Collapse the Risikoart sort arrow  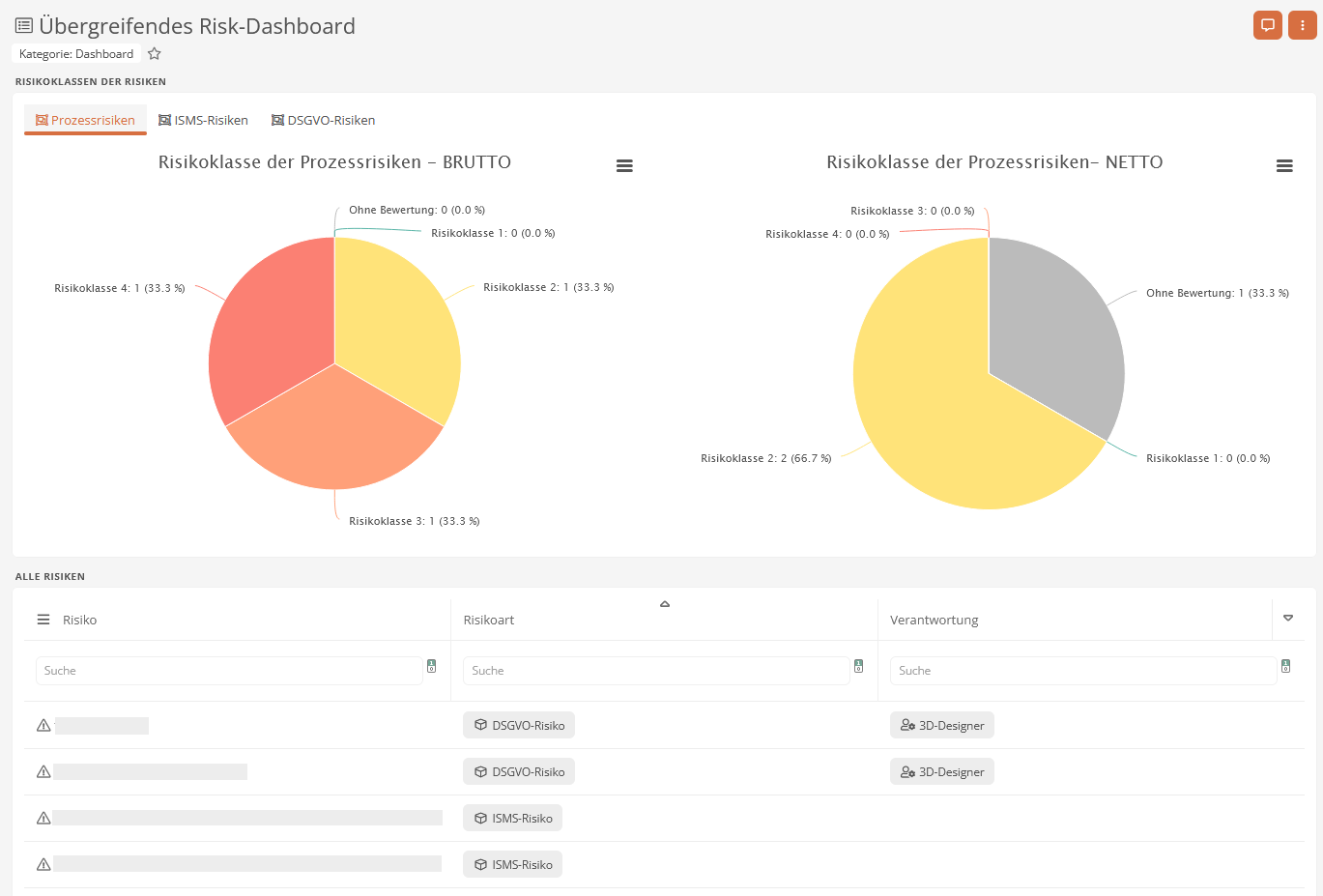click(664, 602)
